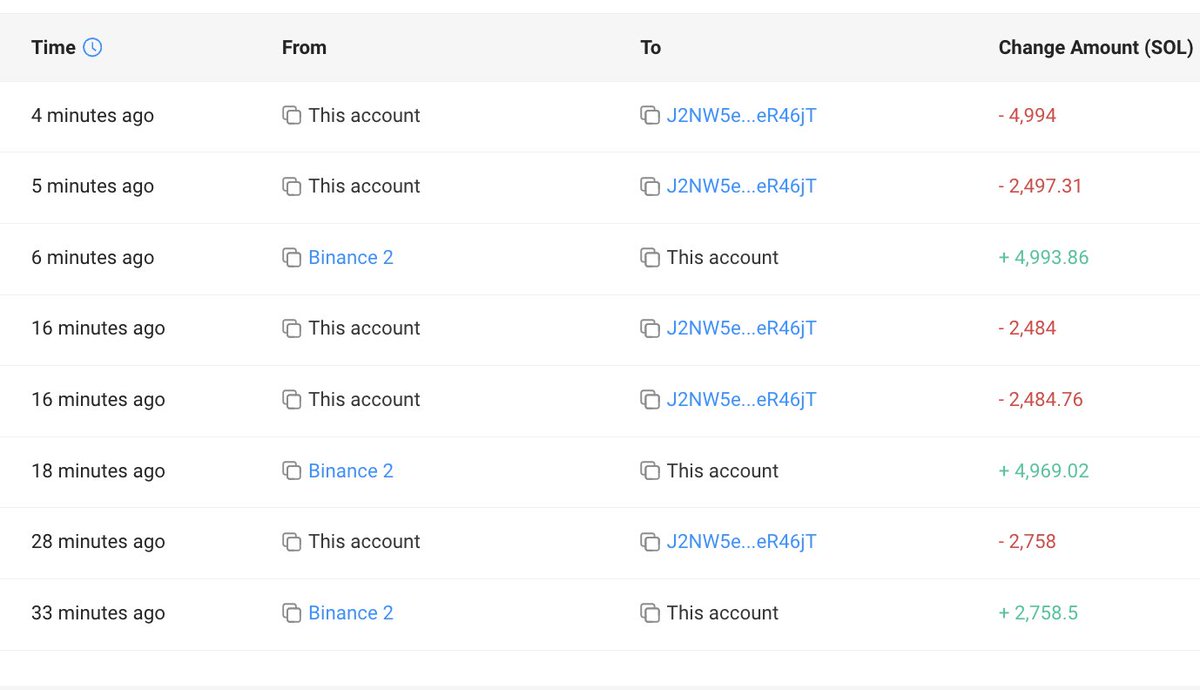The width and height of the screenshot is (1200, 690).
Task: Click the To column header
Action: (650, 47)
